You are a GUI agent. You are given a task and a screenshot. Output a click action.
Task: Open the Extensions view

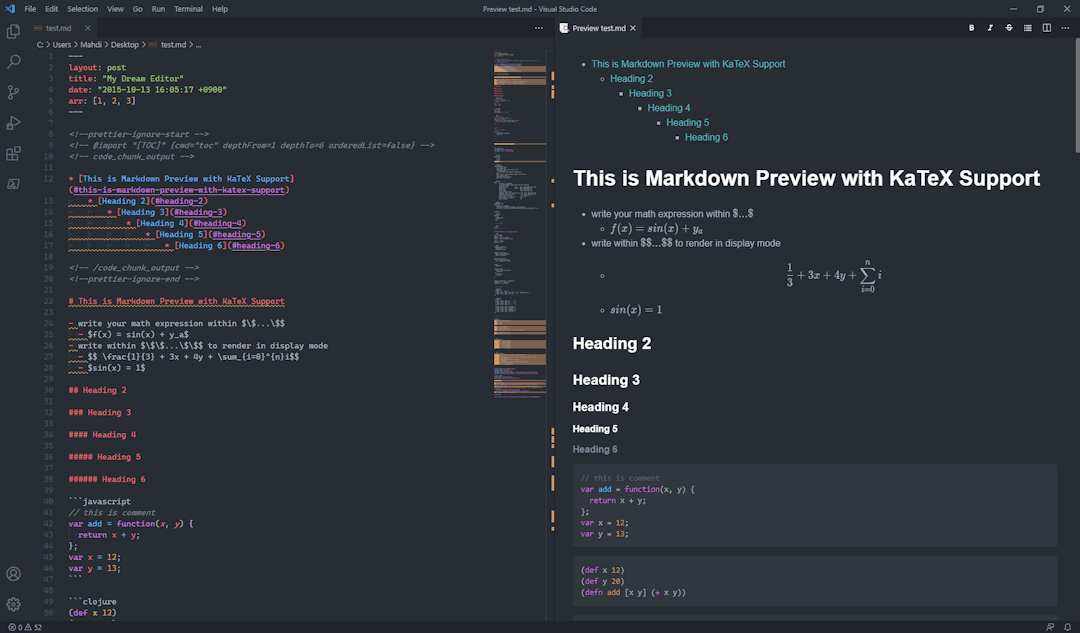tap(13, 154)
